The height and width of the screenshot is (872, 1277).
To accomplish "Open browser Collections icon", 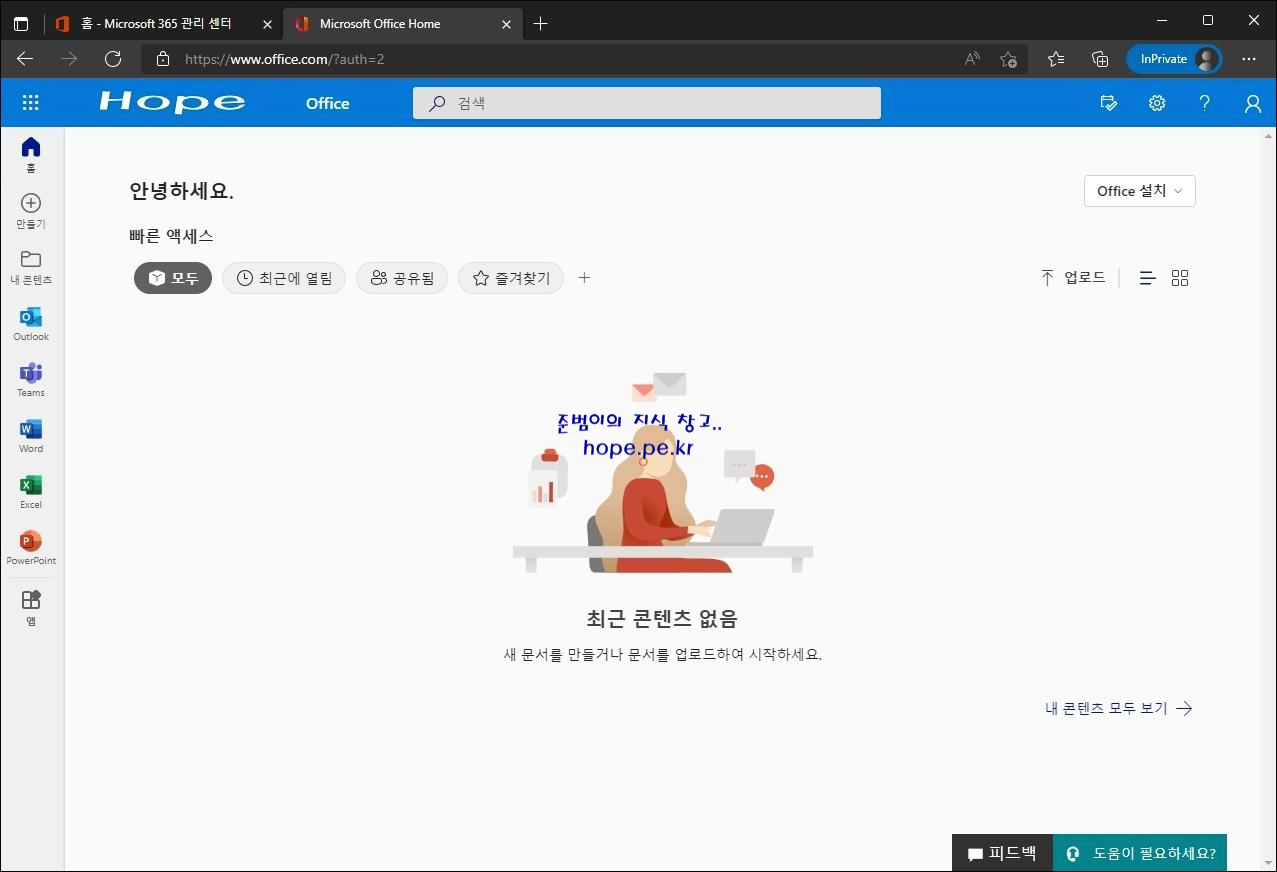I will 1100,59.
